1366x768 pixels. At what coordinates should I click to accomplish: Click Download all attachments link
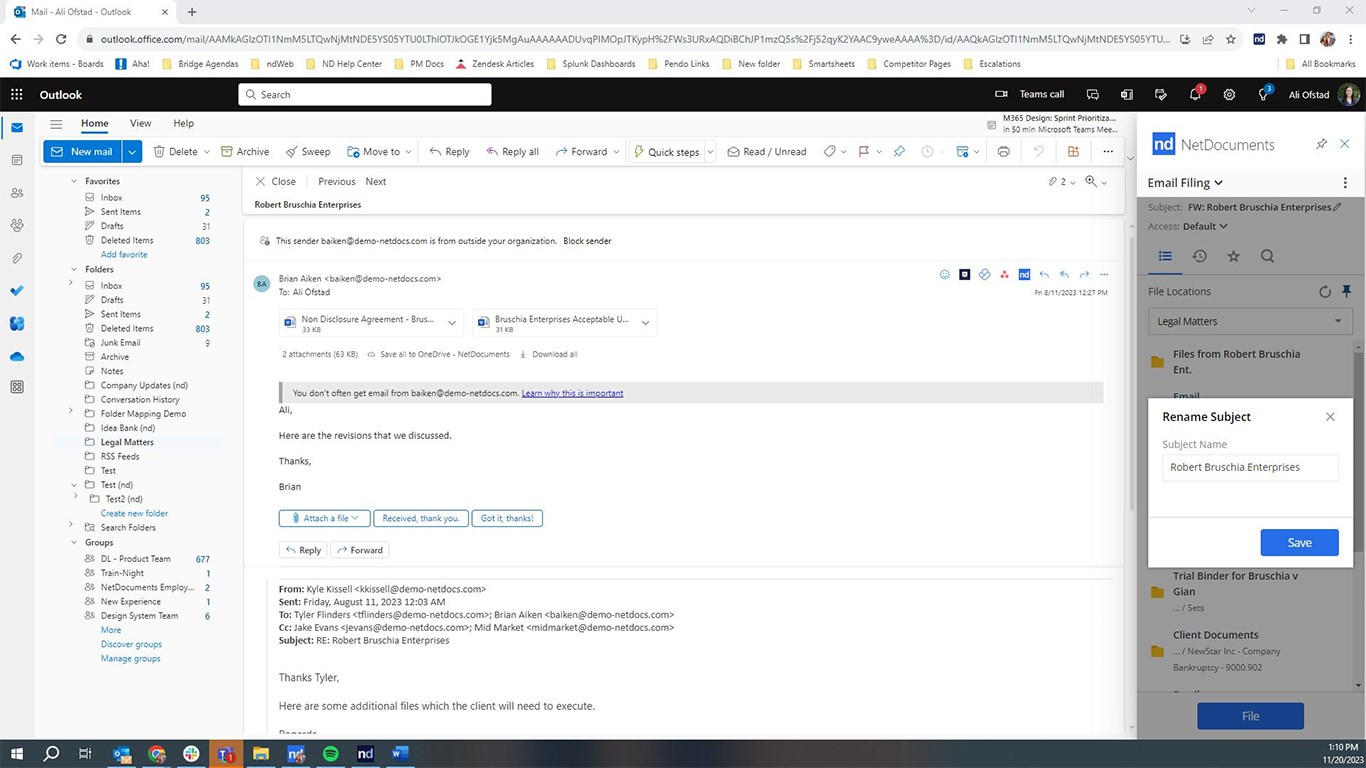[x=547, y=354]
